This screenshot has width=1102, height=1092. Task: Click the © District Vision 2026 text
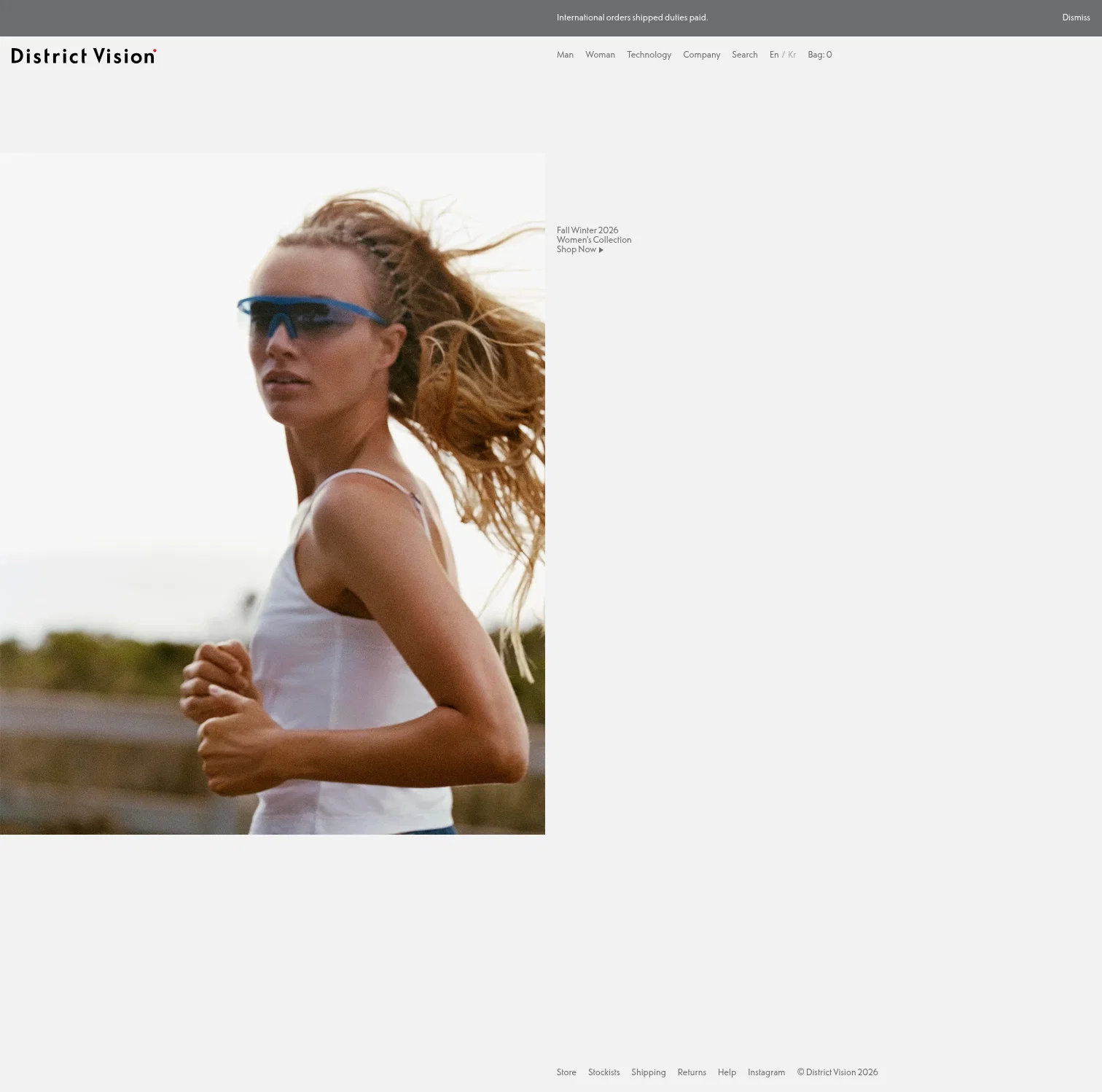pos(837,1072)
